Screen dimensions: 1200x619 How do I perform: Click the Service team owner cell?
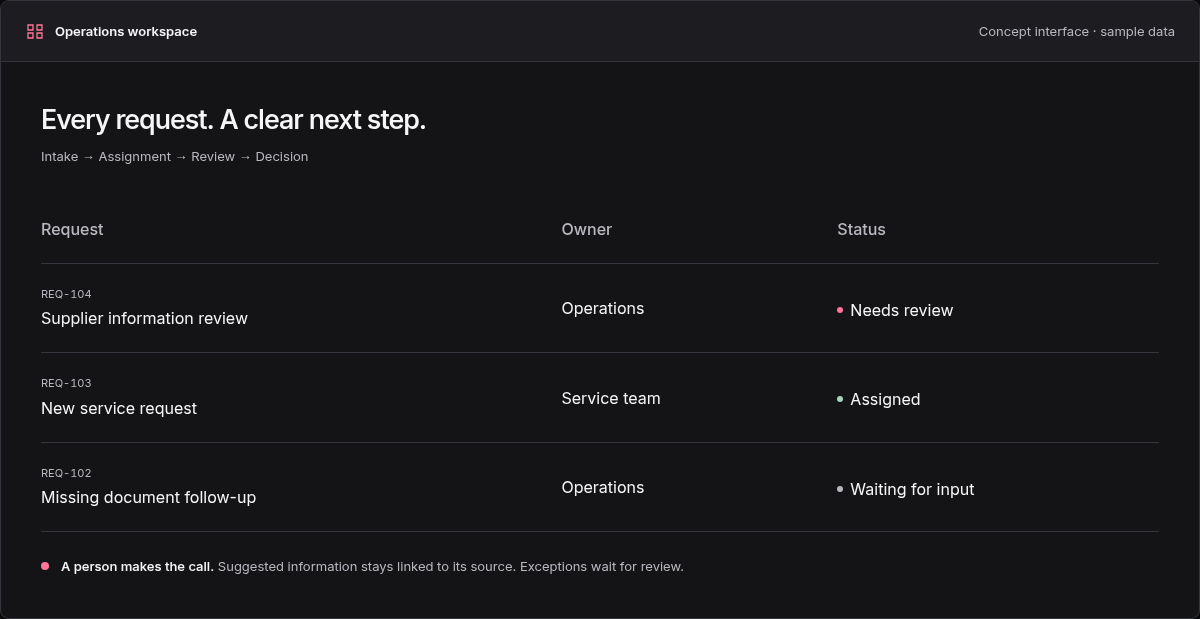click(611, 398)
